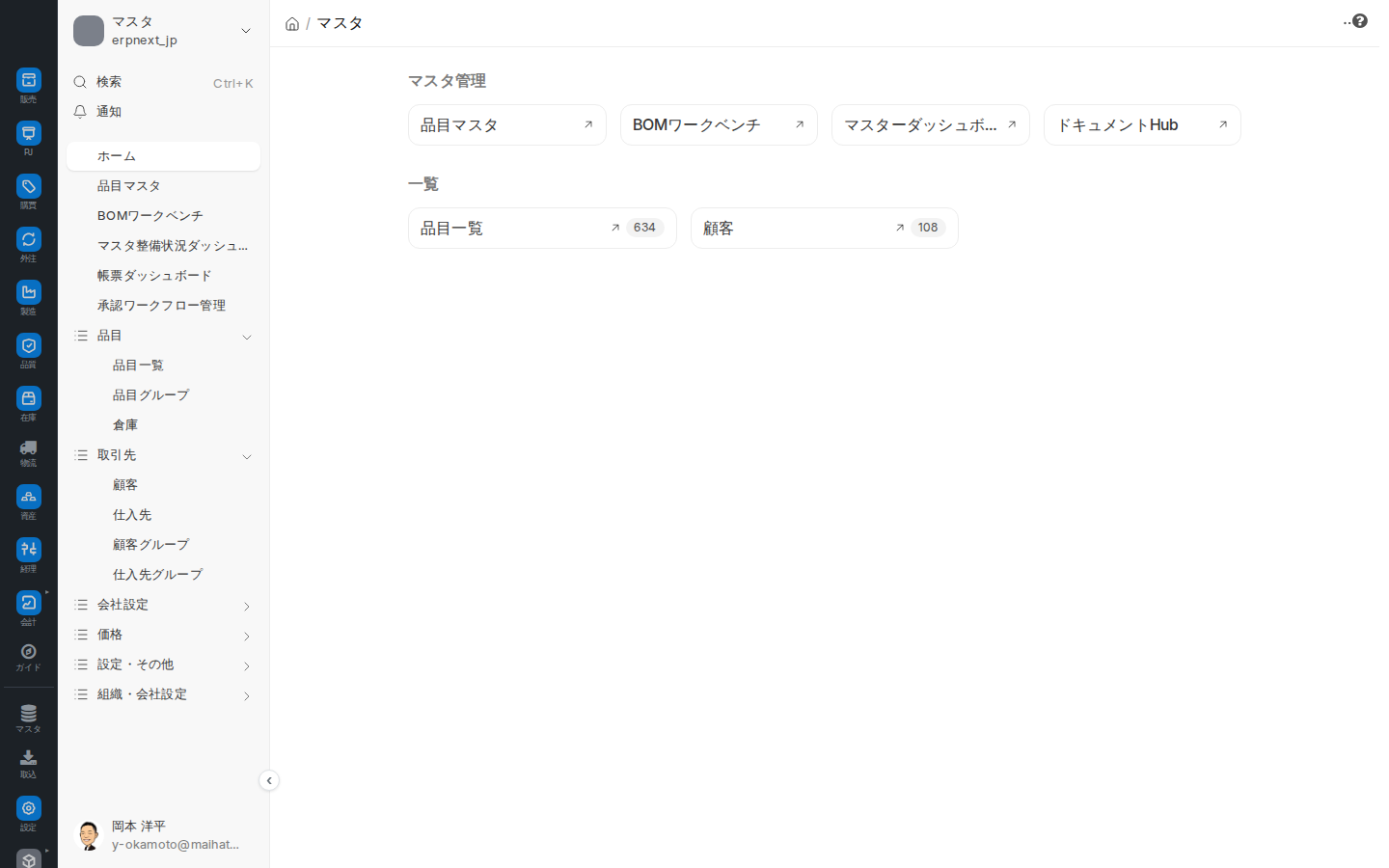Select BOMワークベンチ in the sidebar

click(163, 216)
